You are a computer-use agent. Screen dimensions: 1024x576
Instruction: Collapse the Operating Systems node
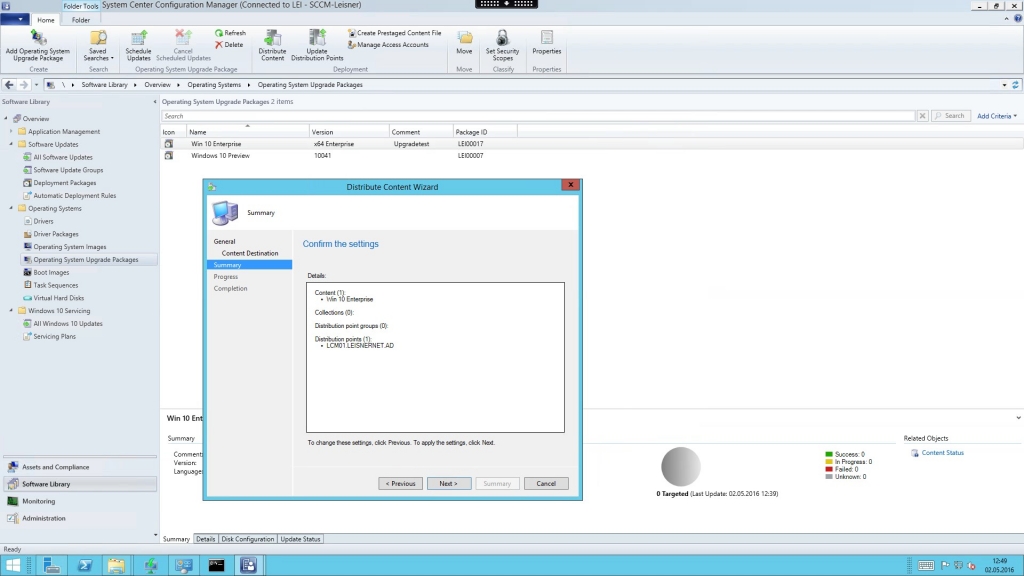coord(11,208)
